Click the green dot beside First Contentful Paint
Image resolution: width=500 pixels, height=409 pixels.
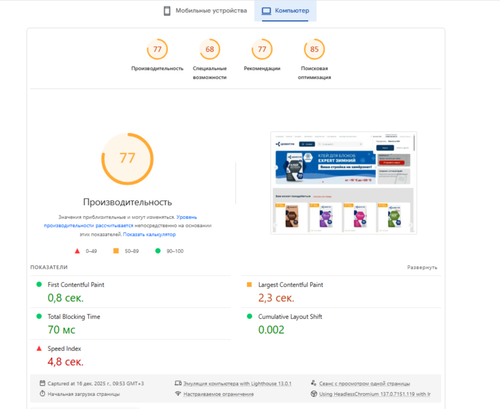point(39,284)
